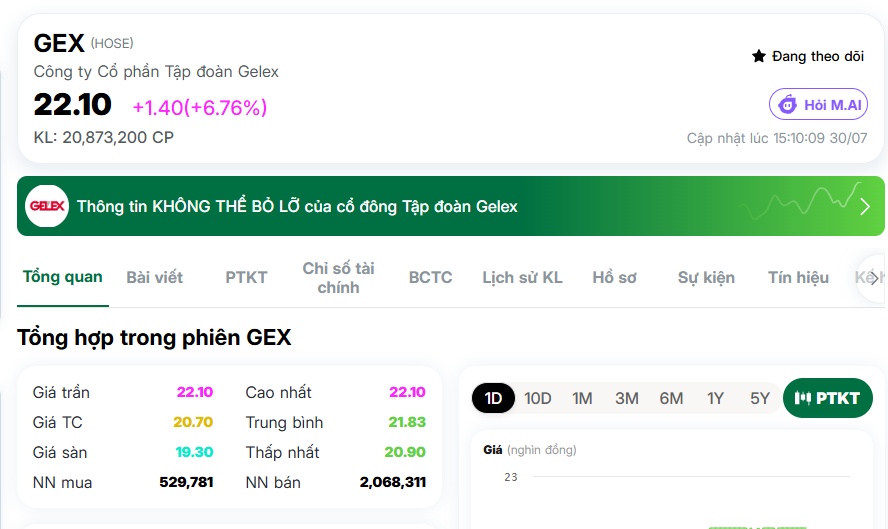Click the Giá sàn value 19.30

[x=194, y=452]
